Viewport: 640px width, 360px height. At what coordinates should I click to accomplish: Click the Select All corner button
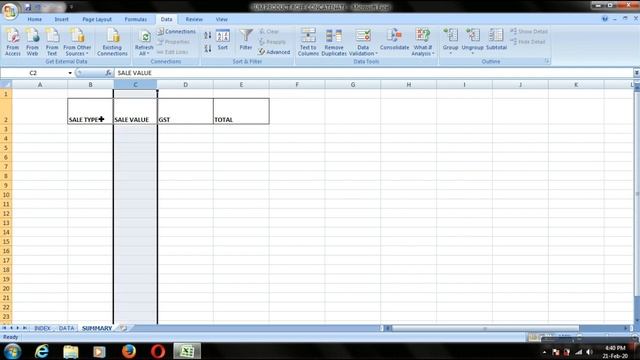(x=6, y=84)
